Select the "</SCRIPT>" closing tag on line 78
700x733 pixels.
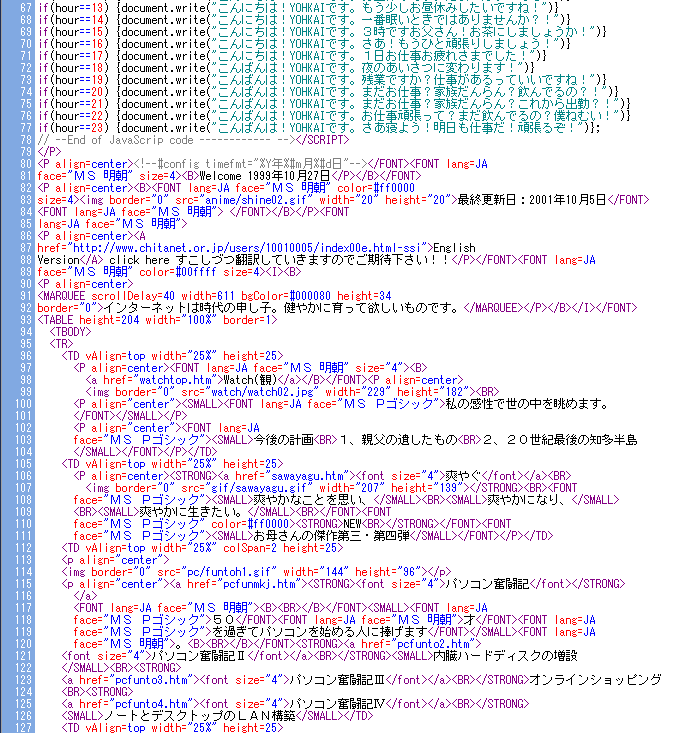point(323,140)
